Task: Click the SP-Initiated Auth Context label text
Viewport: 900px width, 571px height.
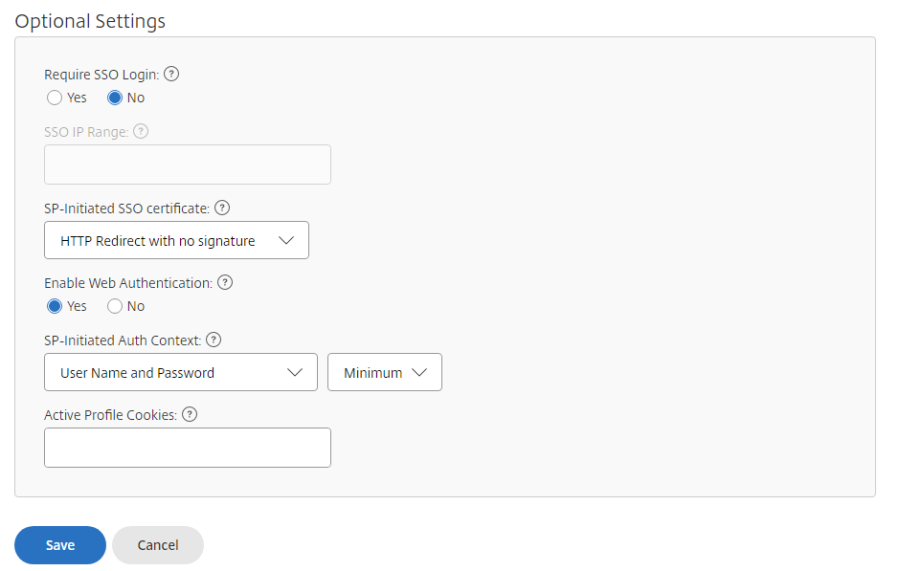Action: pos(122,341)
